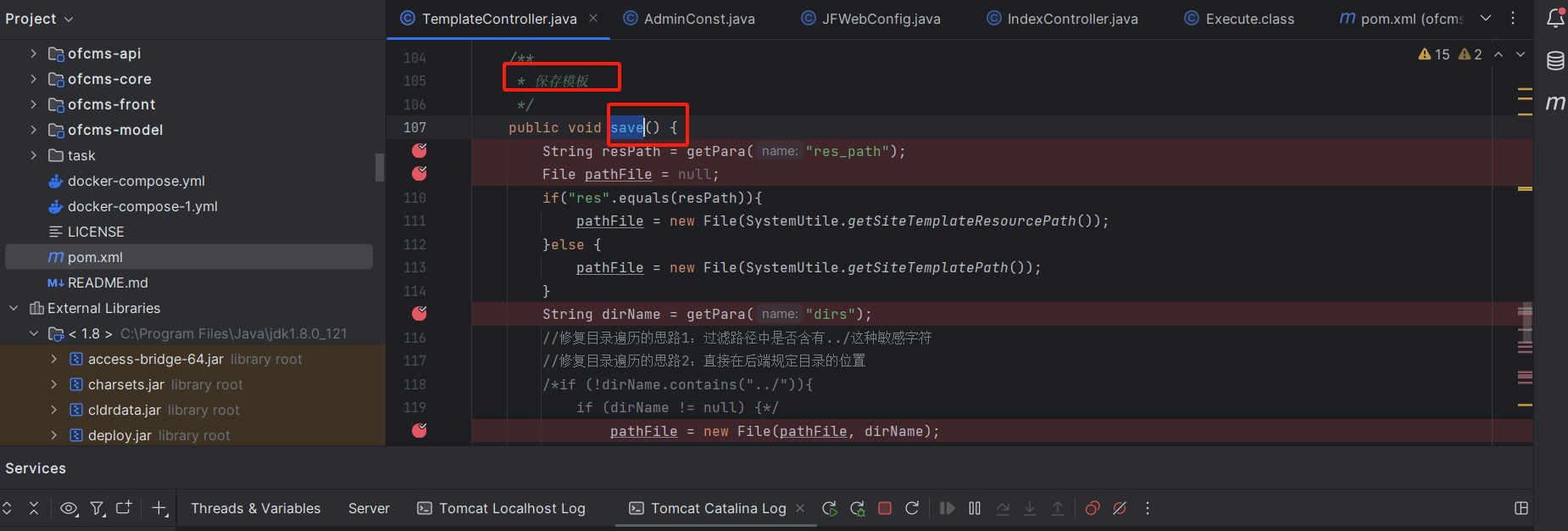Expand the ofcms-api module
The width and height of the screenshot is (1568, 531).
(33, 53)
